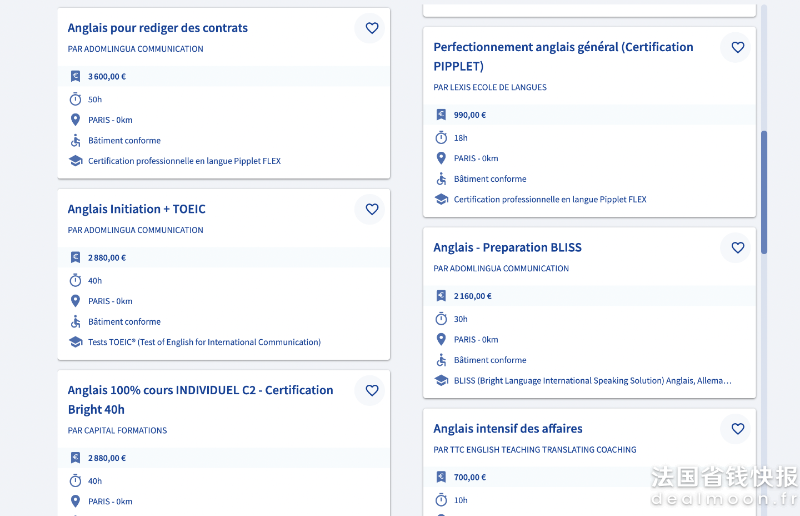Favorite the Anglais 100% cours INDIVIDUEL C2 course
Viewport: 800px width, 516px height.
pyautogui.click(x=372, y=390)
